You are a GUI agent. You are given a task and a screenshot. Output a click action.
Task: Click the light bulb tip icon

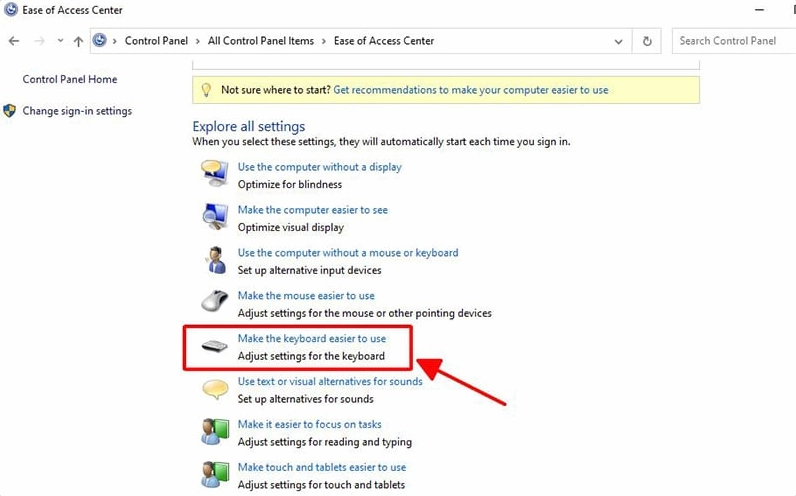tap(206, 90)
